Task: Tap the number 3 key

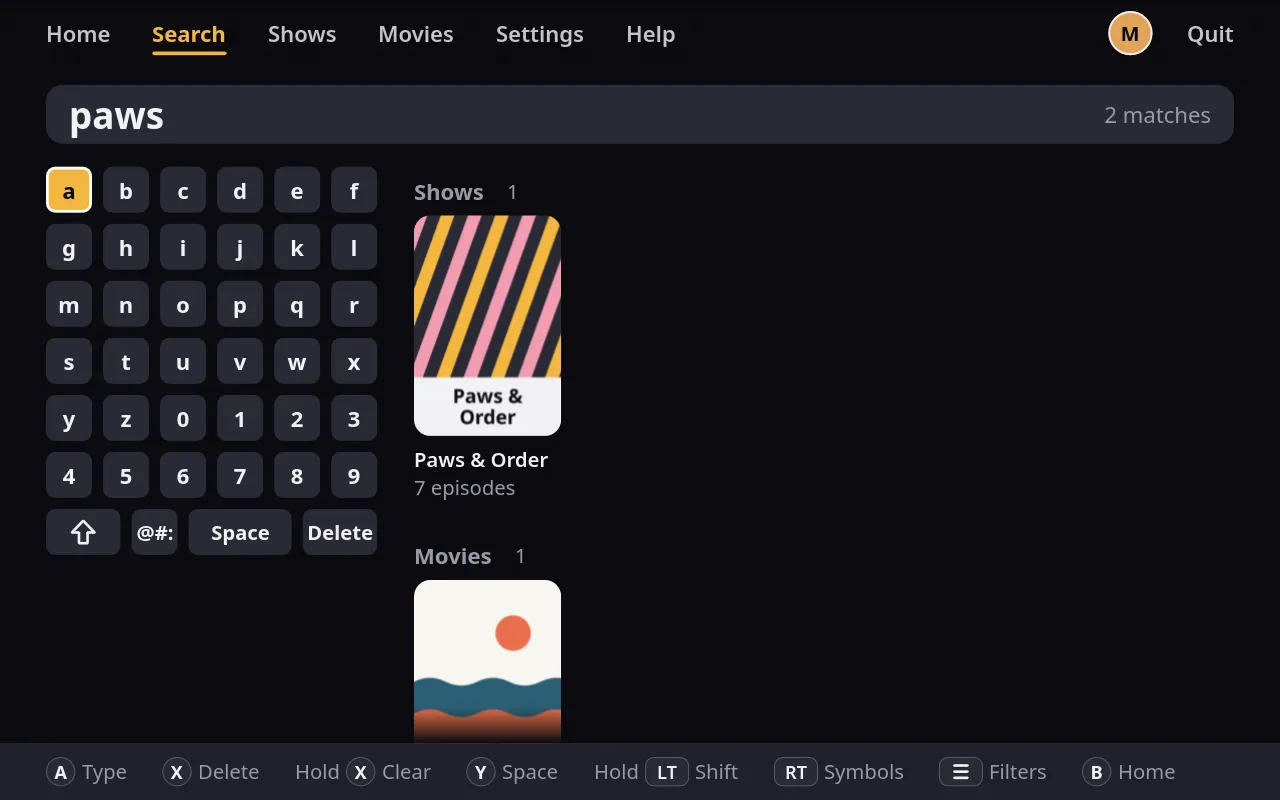Action: (x=354, y=418)
